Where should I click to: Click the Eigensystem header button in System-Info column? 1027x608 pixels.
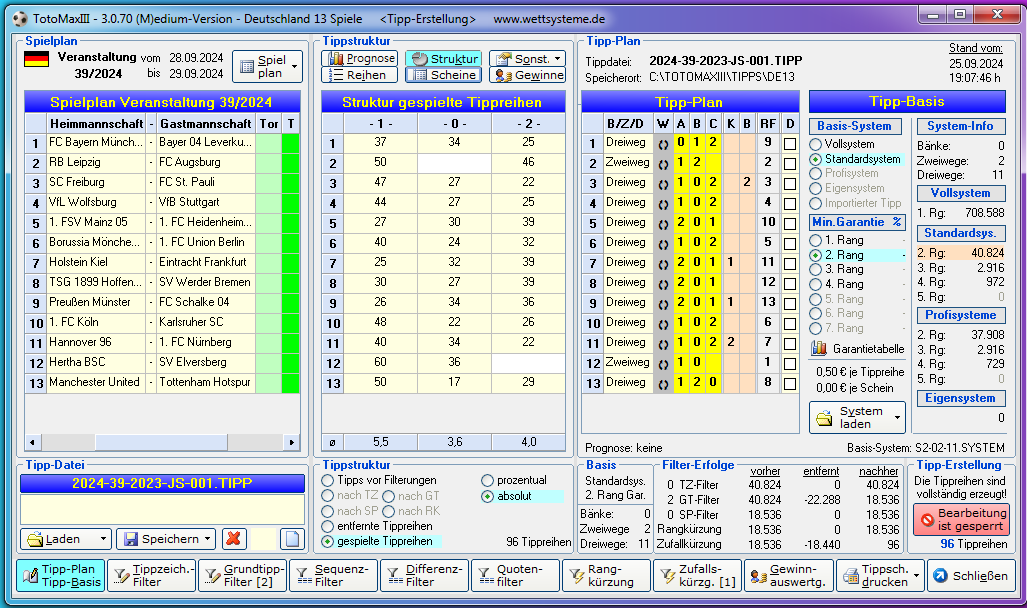(960, 398)
